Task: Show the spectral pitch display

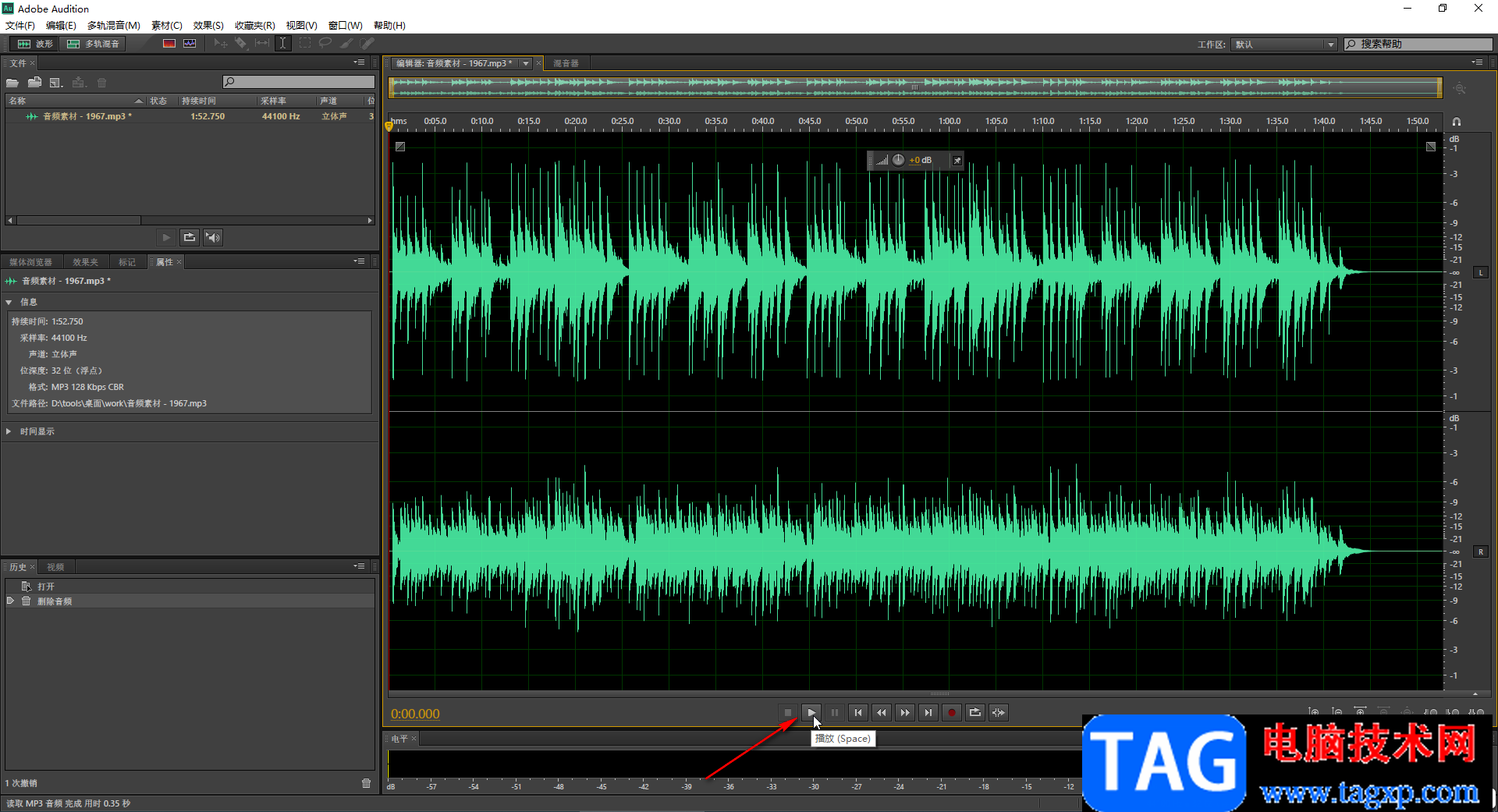Action: (190, 44)
